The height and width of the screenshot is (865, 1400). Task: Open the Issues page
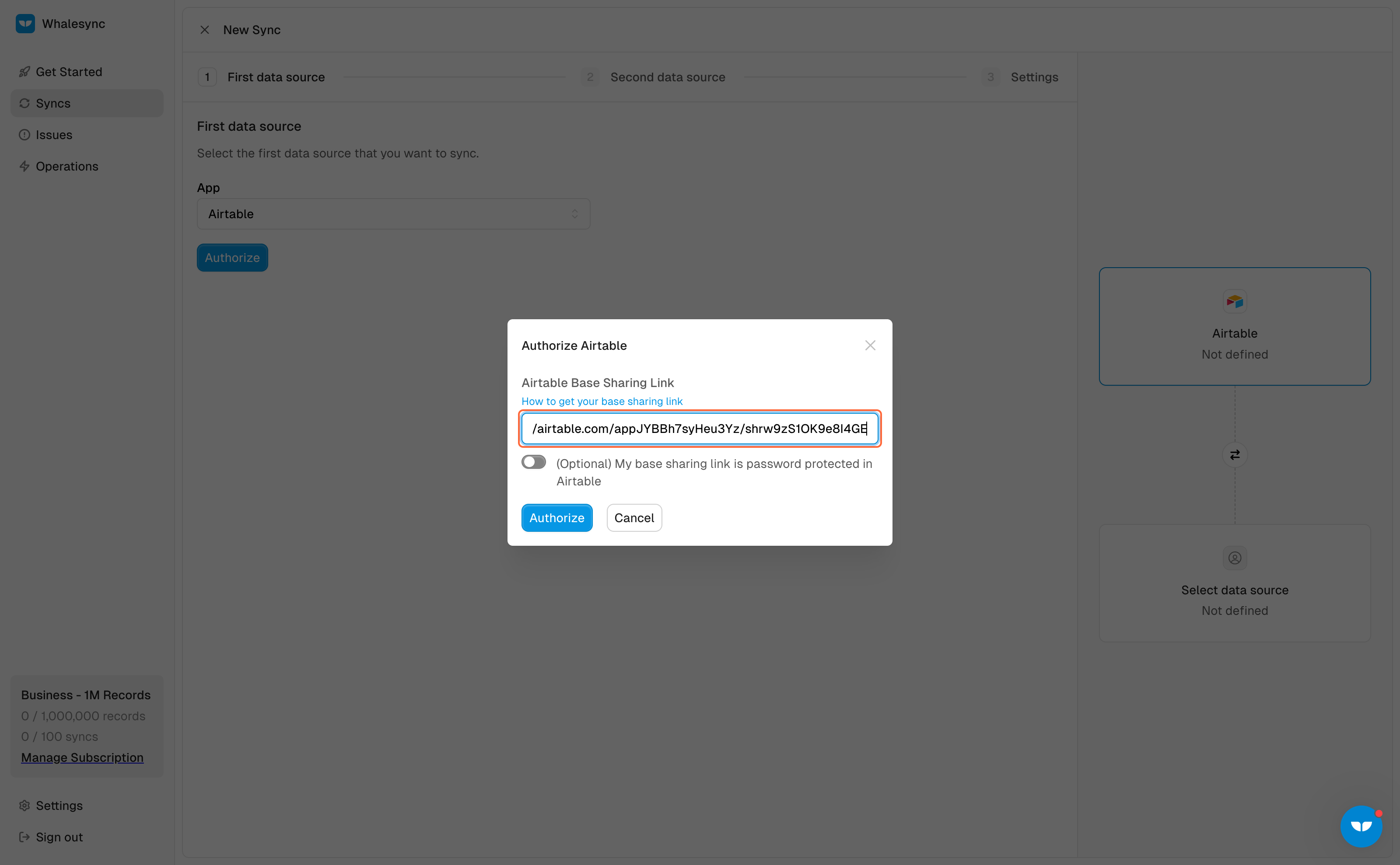(x=87, y=134)
